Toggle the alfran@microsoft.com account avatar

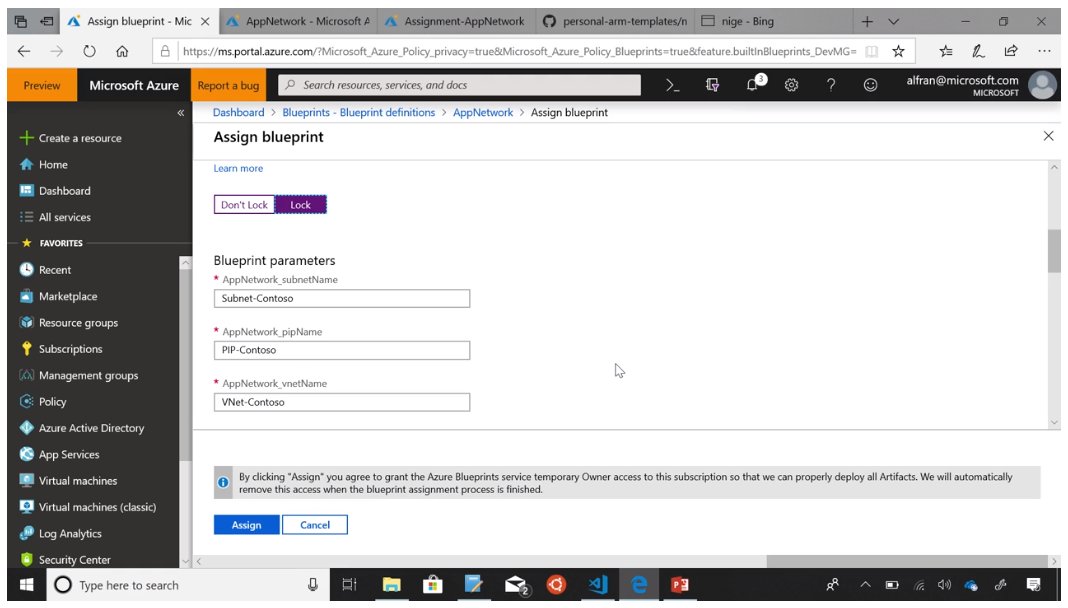point(1041,85)
